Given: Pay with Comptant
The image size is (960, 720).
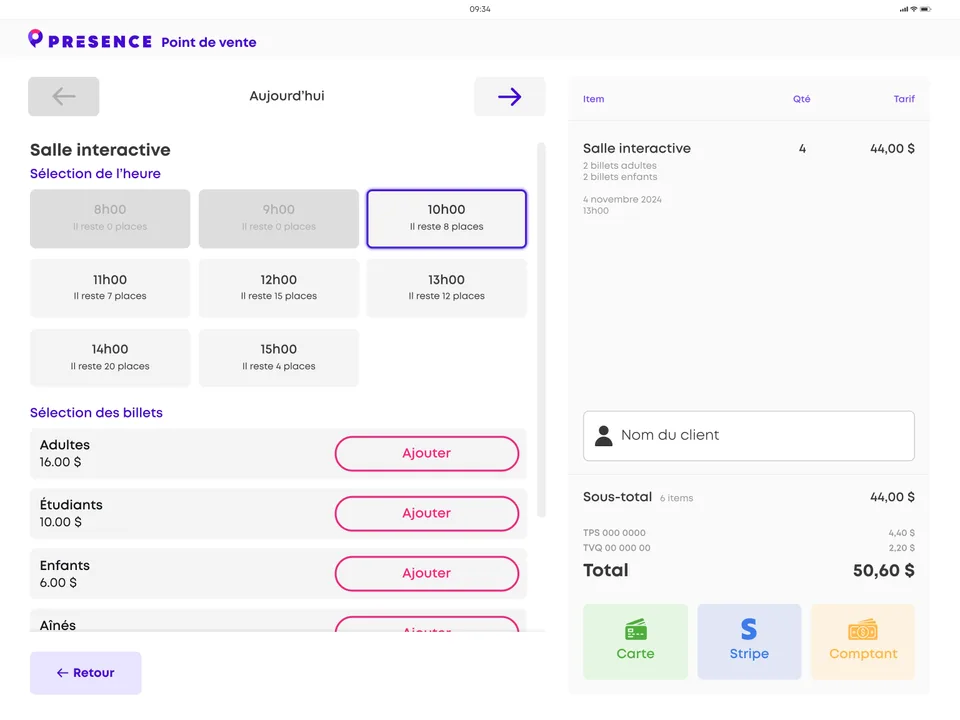Looking at the screenshot, I should click(x=863, y=642).
